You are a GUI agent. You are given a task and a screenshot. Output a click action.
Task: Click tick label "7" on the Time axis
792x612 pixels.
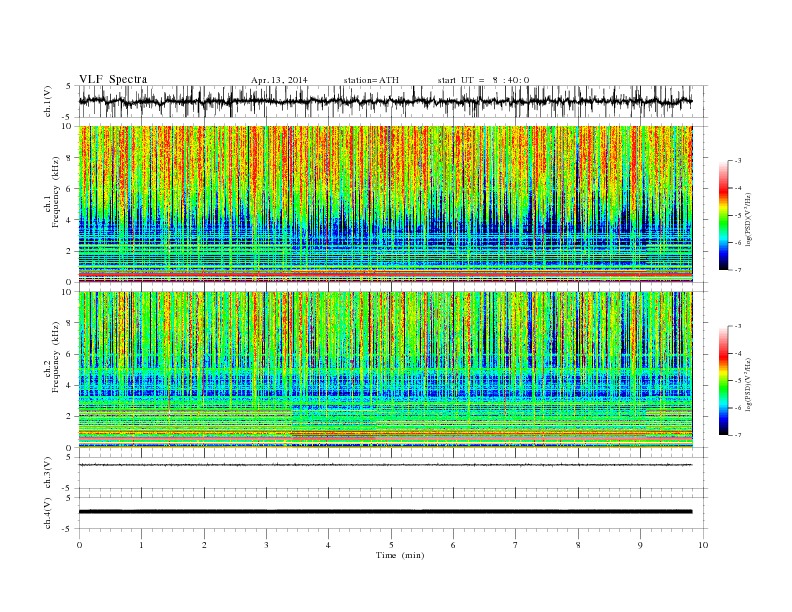(x=516, y=545)
